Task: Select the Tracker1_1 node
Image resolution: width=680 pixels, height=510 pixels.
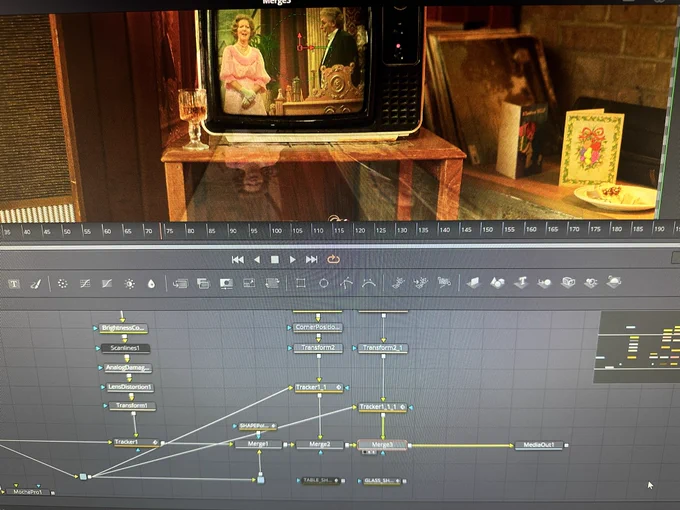Action: point(319,387)
